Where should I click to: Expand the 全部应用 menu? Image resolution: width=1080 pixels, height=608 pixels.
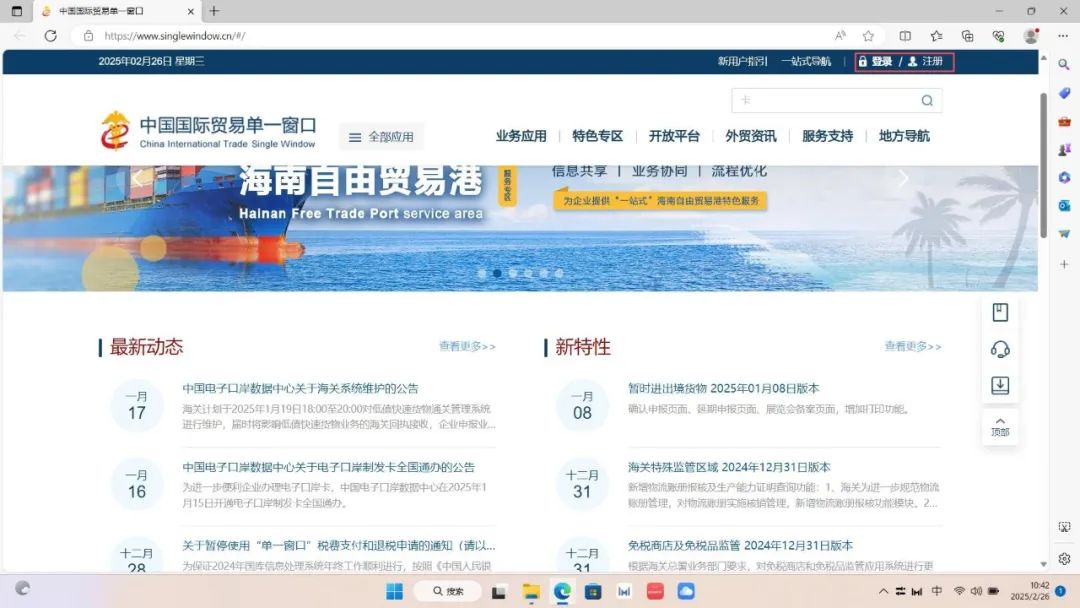[381, 137]
